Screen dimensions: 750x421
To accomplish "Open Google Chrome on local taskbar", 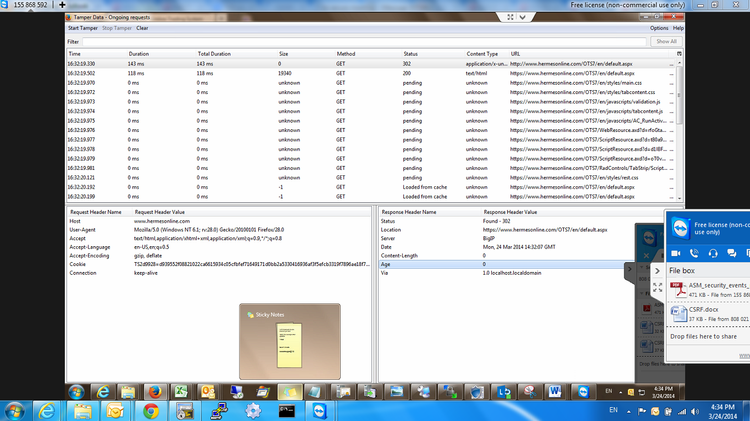I will click(151, 411).
